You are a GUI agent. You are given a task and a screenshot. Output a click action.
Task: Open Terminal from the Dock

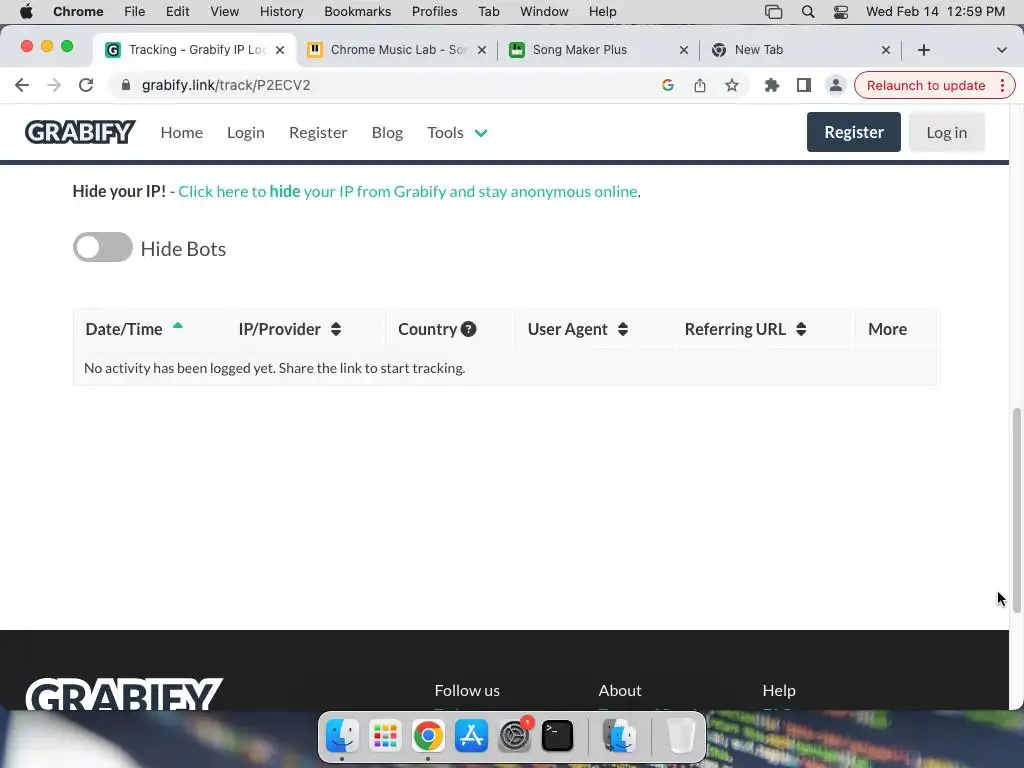click(557, 735)
